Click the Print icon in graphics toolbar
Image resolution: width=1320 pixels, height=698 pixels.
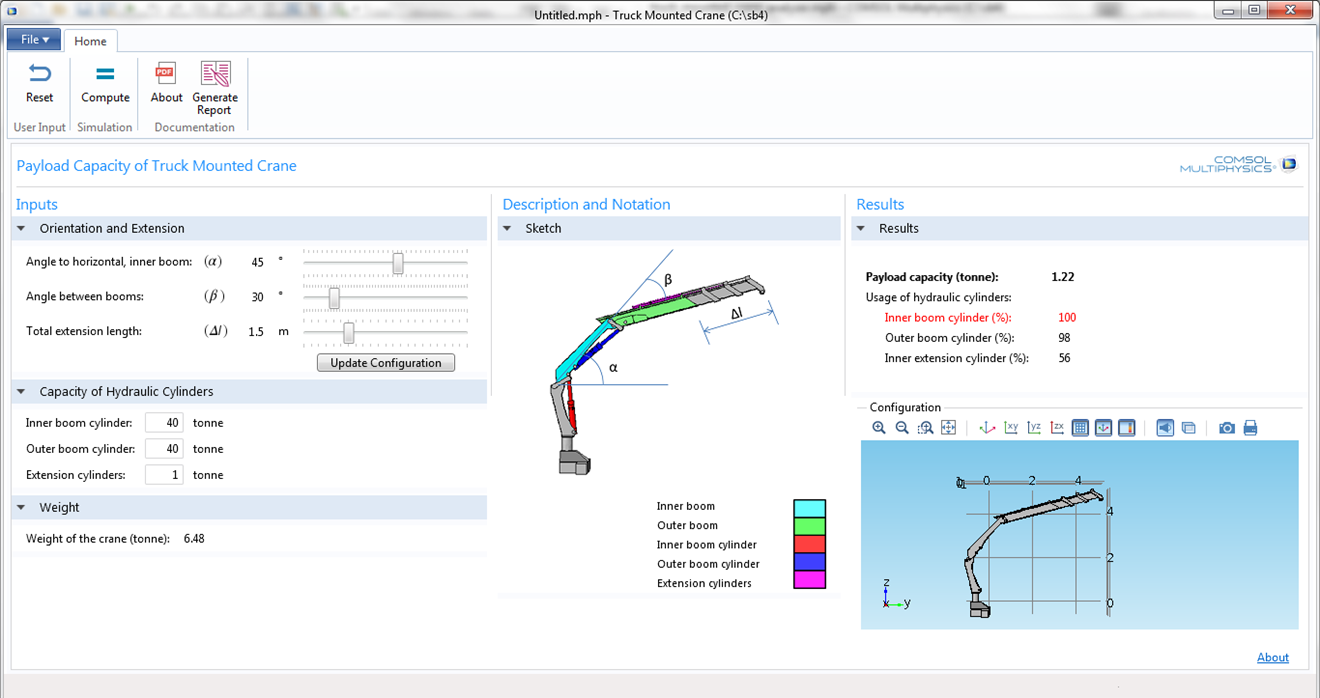(1250, 428)
